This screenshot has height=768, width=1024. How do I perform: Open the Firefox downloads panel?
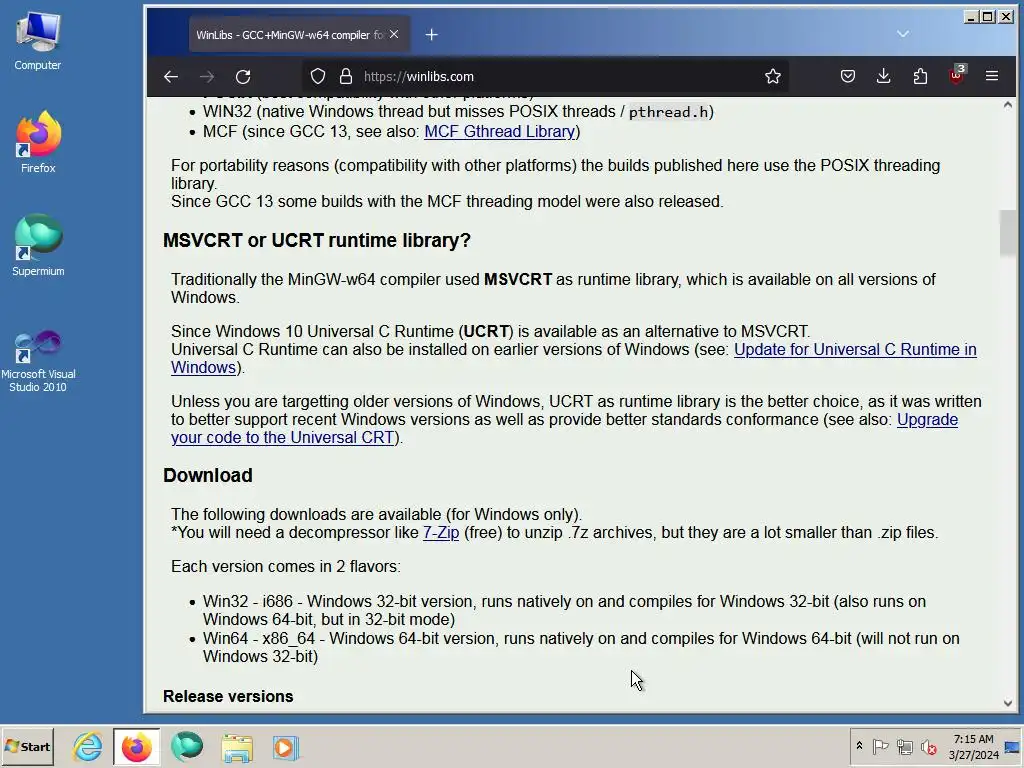884,76
